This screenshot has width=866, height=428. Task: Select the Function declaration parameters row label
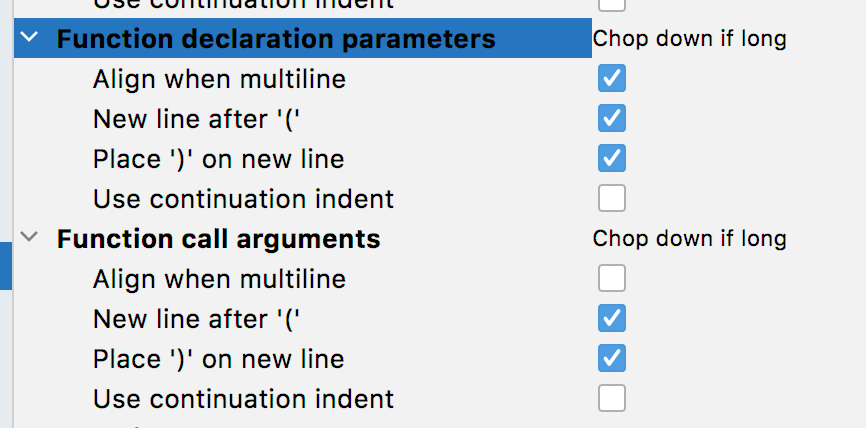276,39
